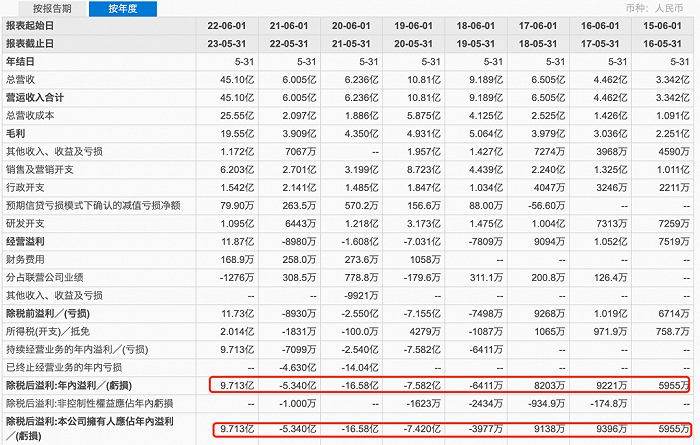This screenshot has width=700, height=445.
Task: Click 年内溢利 value 8203万
Action: point(550,385)
